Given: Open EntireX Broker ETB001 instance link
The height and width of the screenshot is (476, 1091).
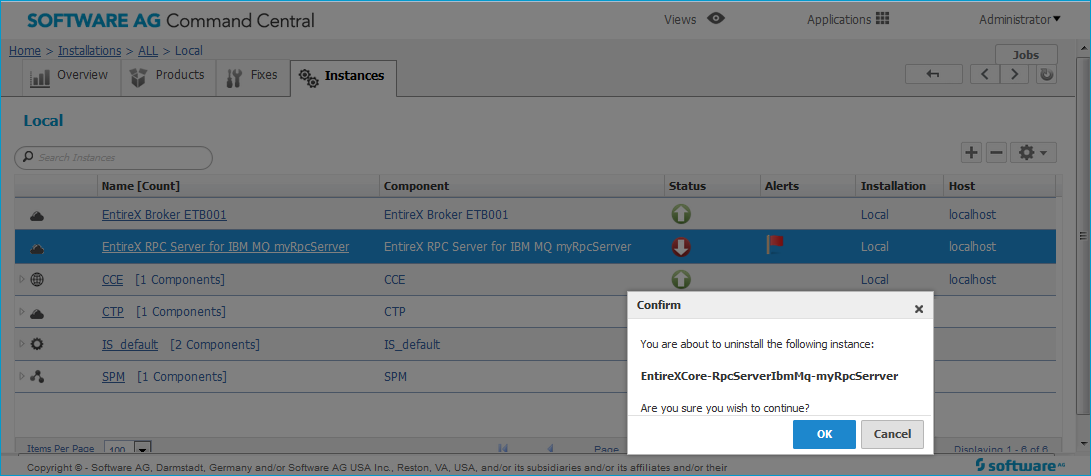Looking at the screenshot, I should pyautogui.click(x=164, y=214).
